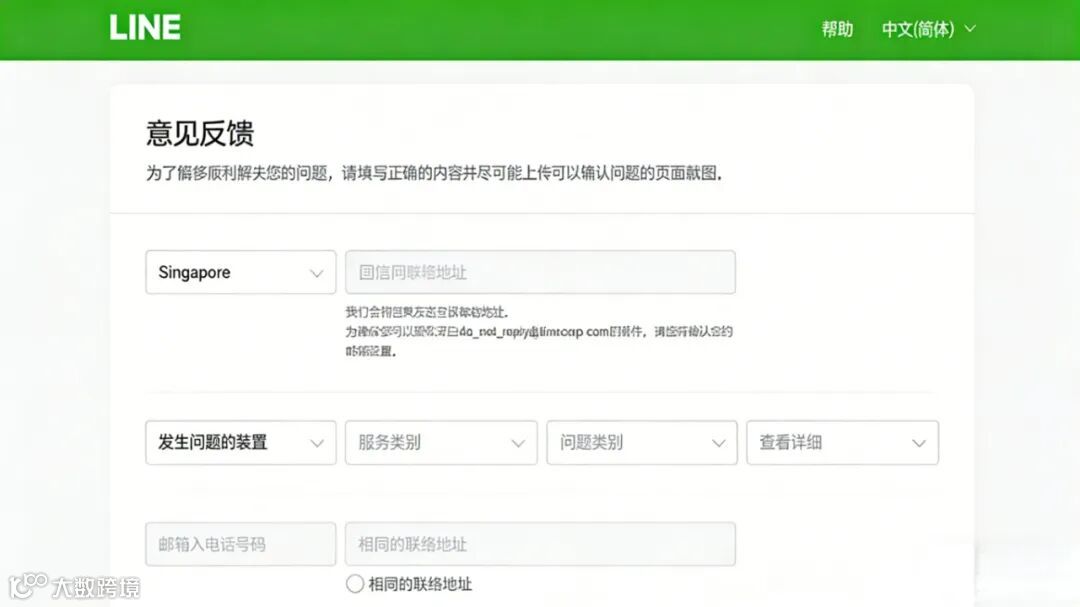Click the 相同的联络地址 text input field
Image resolution: width=1080 pixels, height=607 pixels.
pyautogui.click(x=540, y=544)
